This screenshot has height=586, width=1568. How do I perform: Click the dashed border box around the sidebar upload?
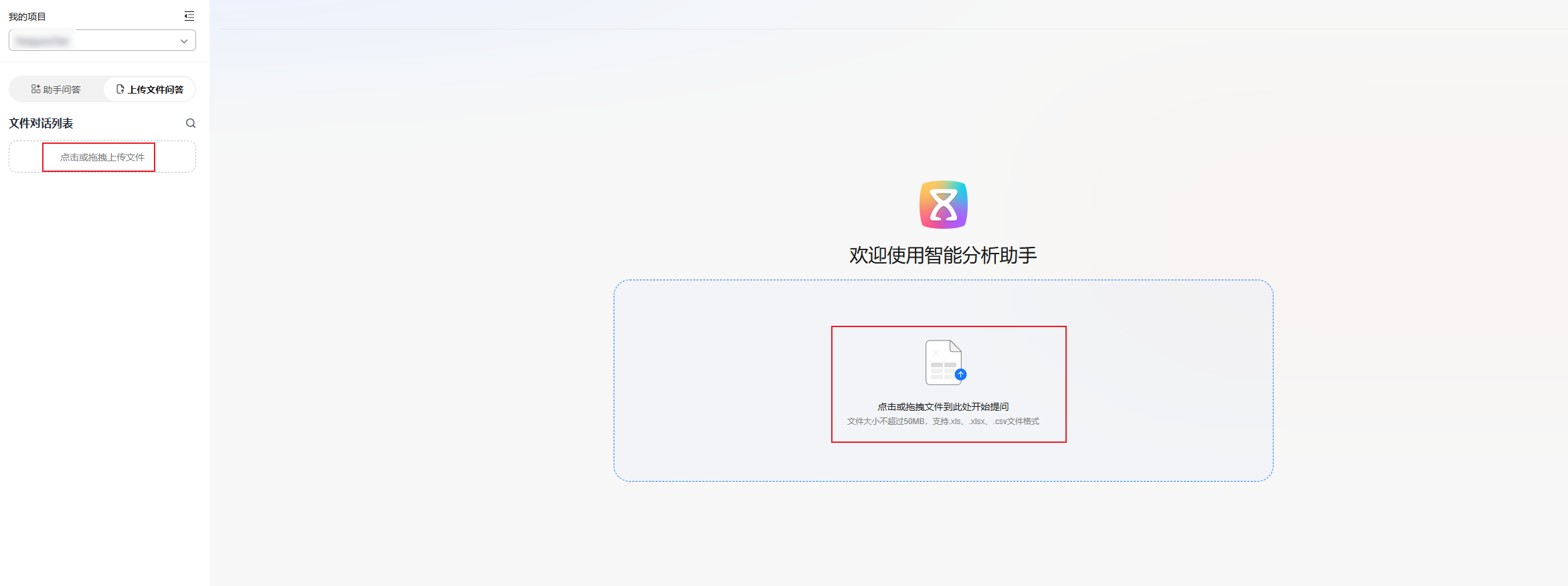pos(102,157)
